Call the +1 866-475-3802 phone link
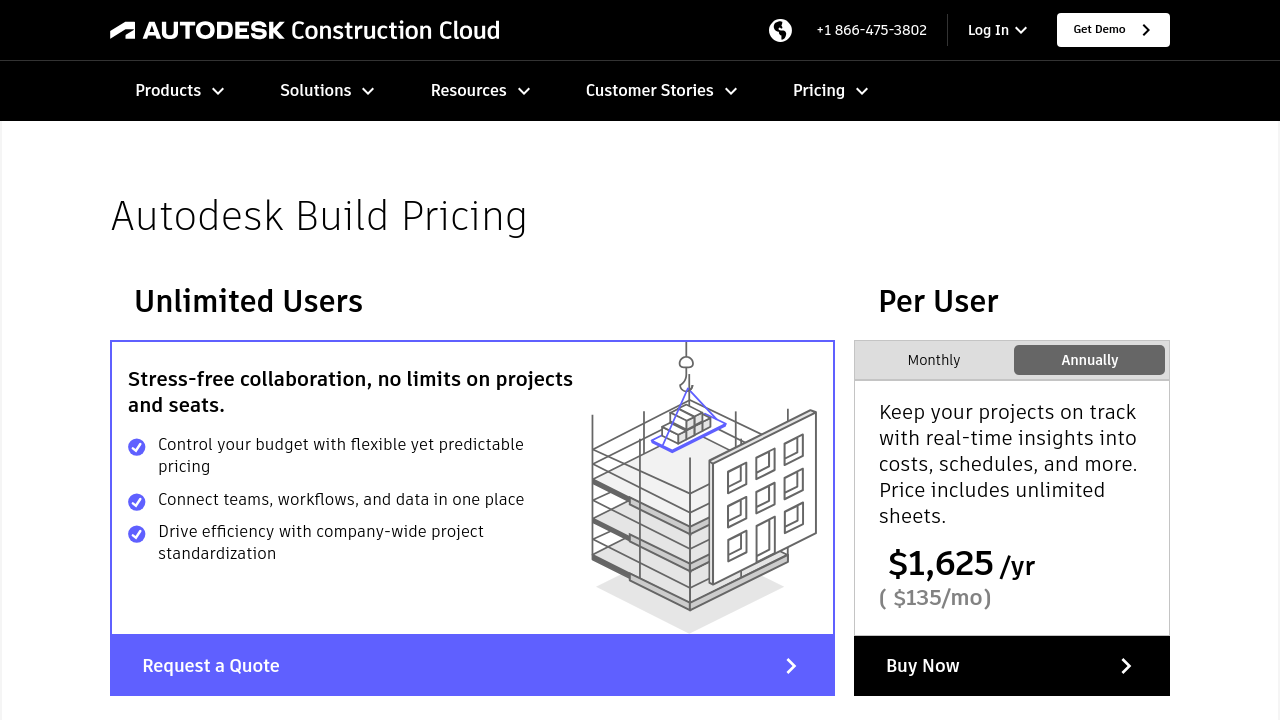1280x720 pixels. point(871,30)
